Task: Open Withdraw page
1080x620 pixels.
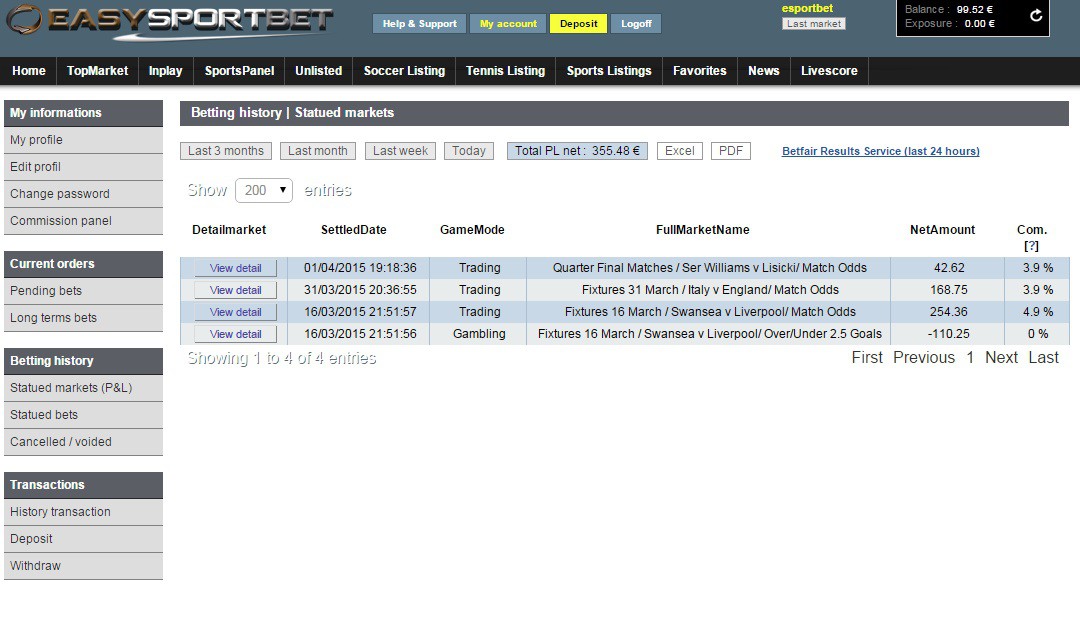Action: click(83, 566)
